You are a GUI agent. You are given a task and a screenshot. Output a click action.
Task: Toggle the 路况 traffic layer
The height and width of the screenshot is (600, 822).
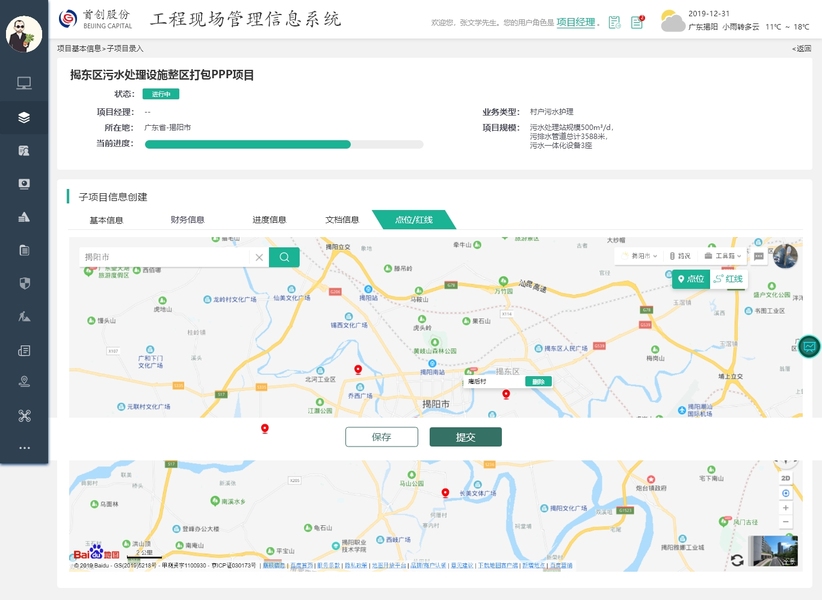point(680,256)
